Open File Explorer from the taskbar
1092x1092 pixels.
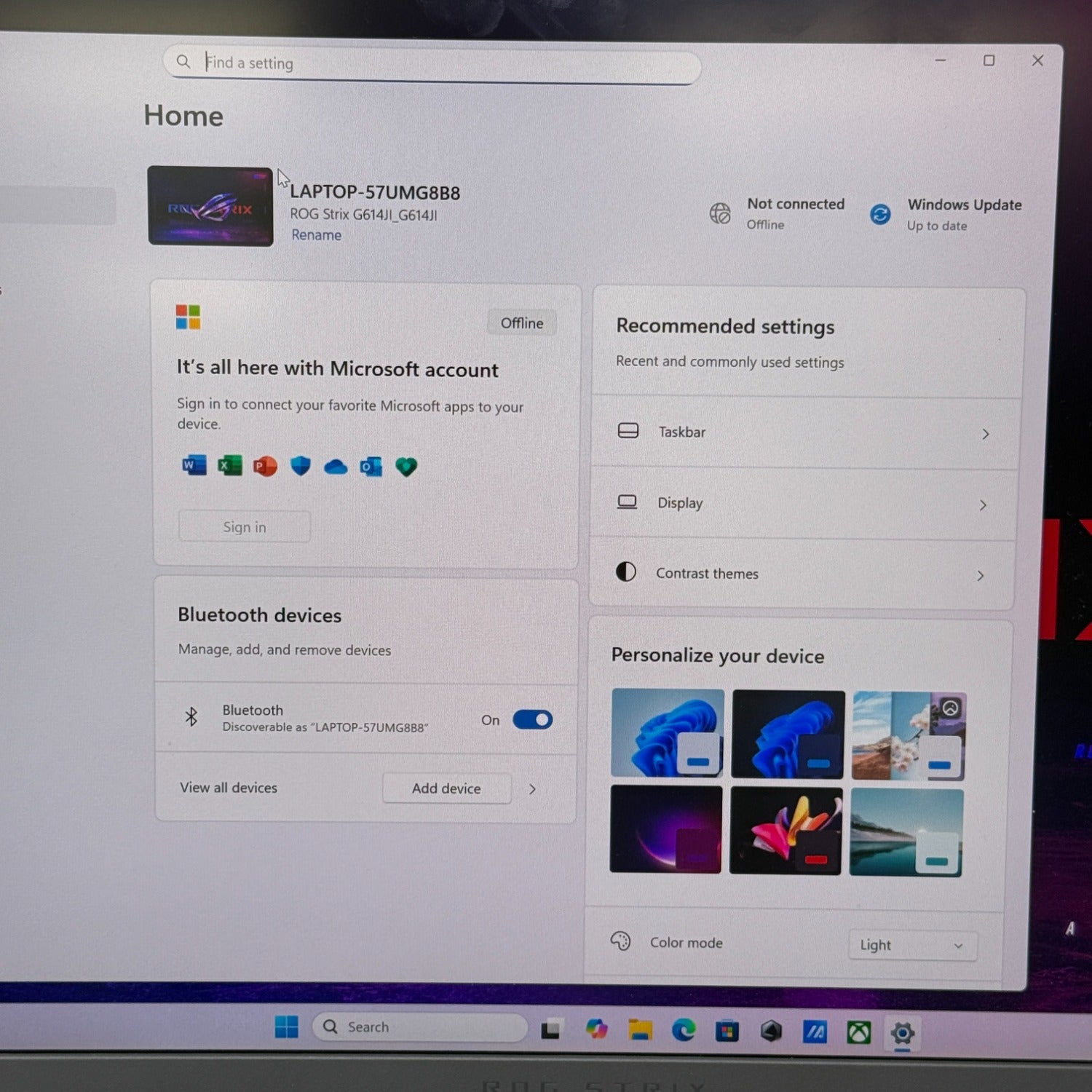point(640,1029)
